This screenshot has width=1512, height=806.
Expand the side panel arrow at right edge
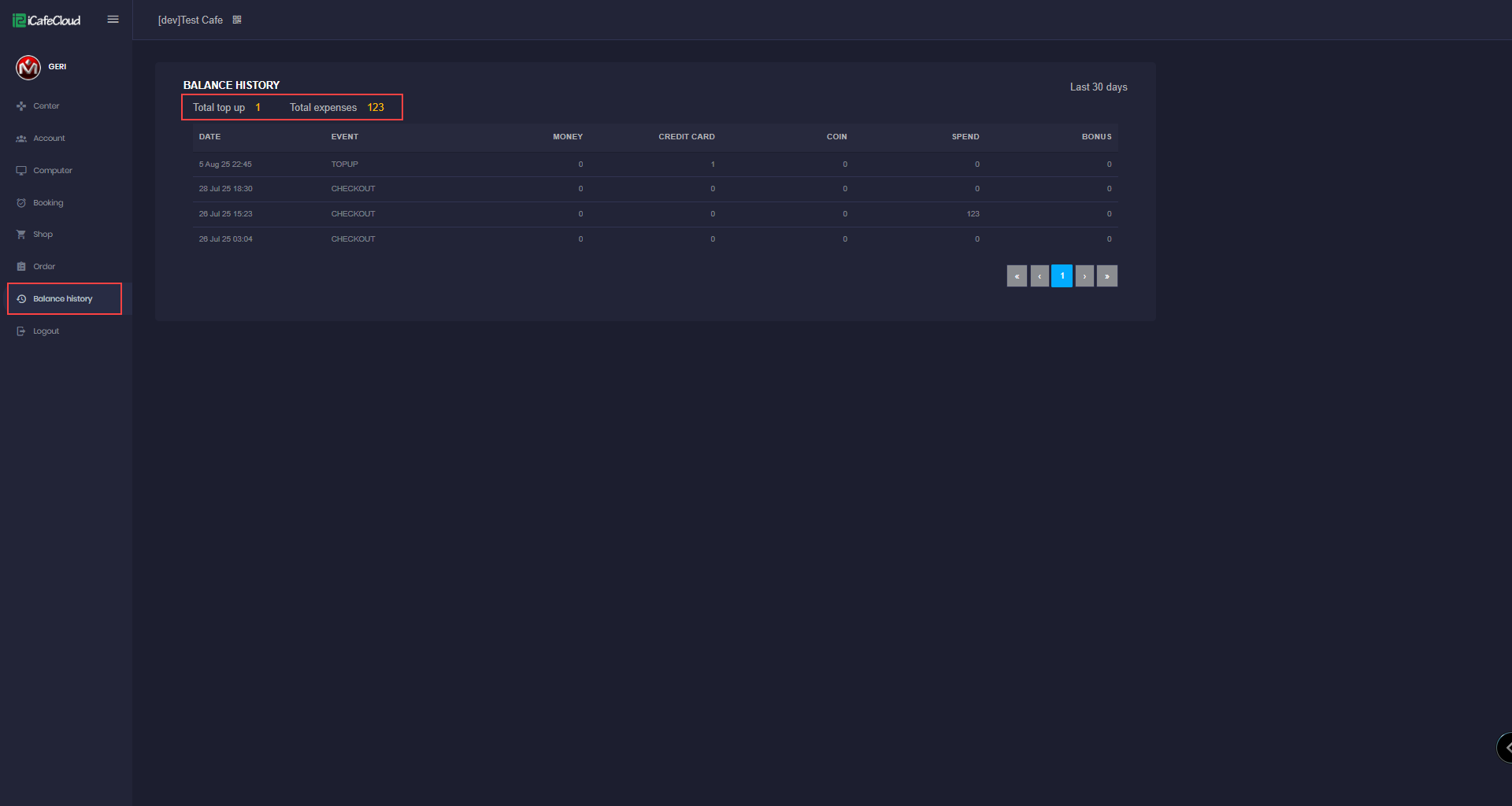[1506, 748]
